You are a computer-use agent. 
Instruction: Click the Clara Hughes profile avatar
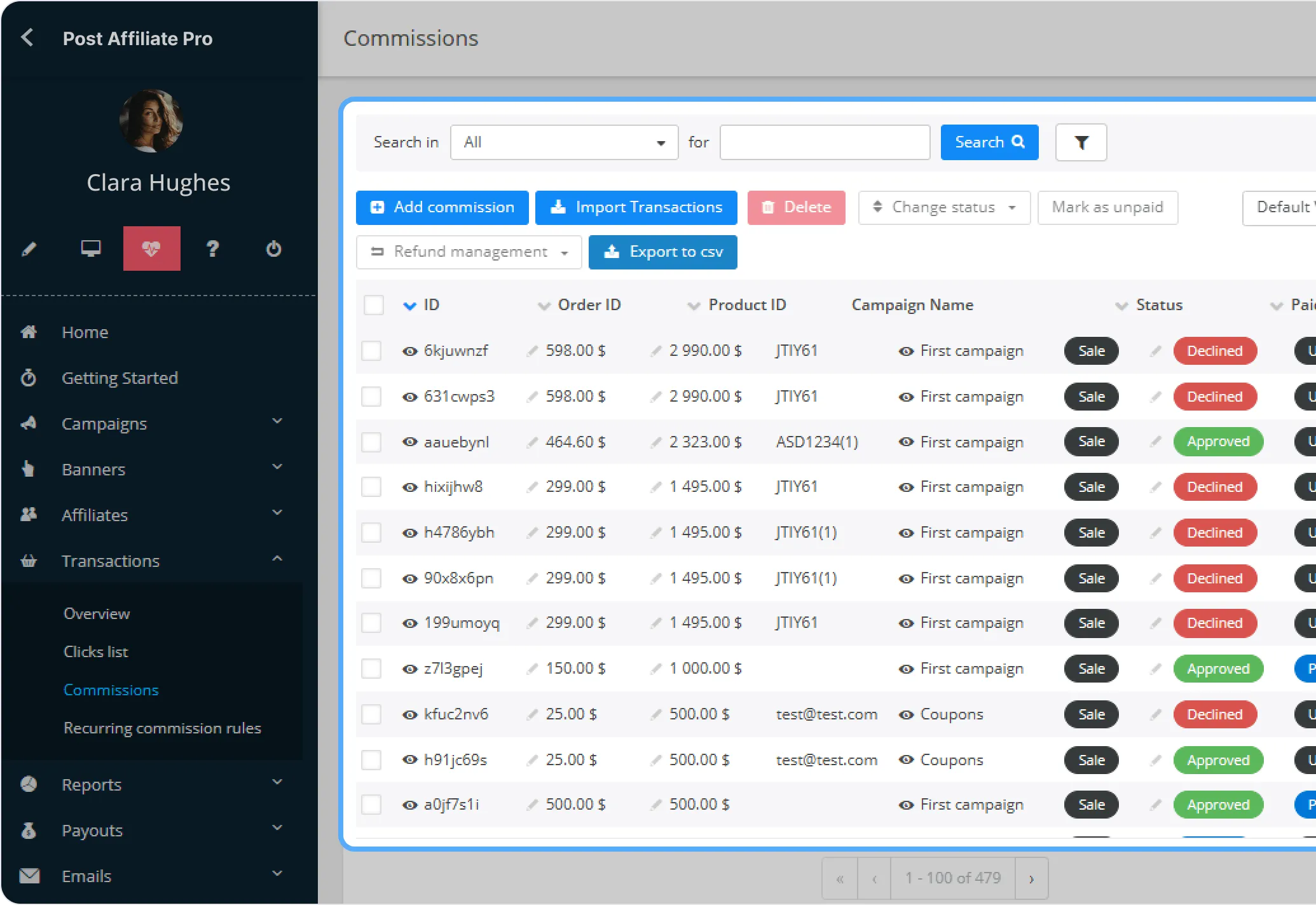(x=151, y=121)
